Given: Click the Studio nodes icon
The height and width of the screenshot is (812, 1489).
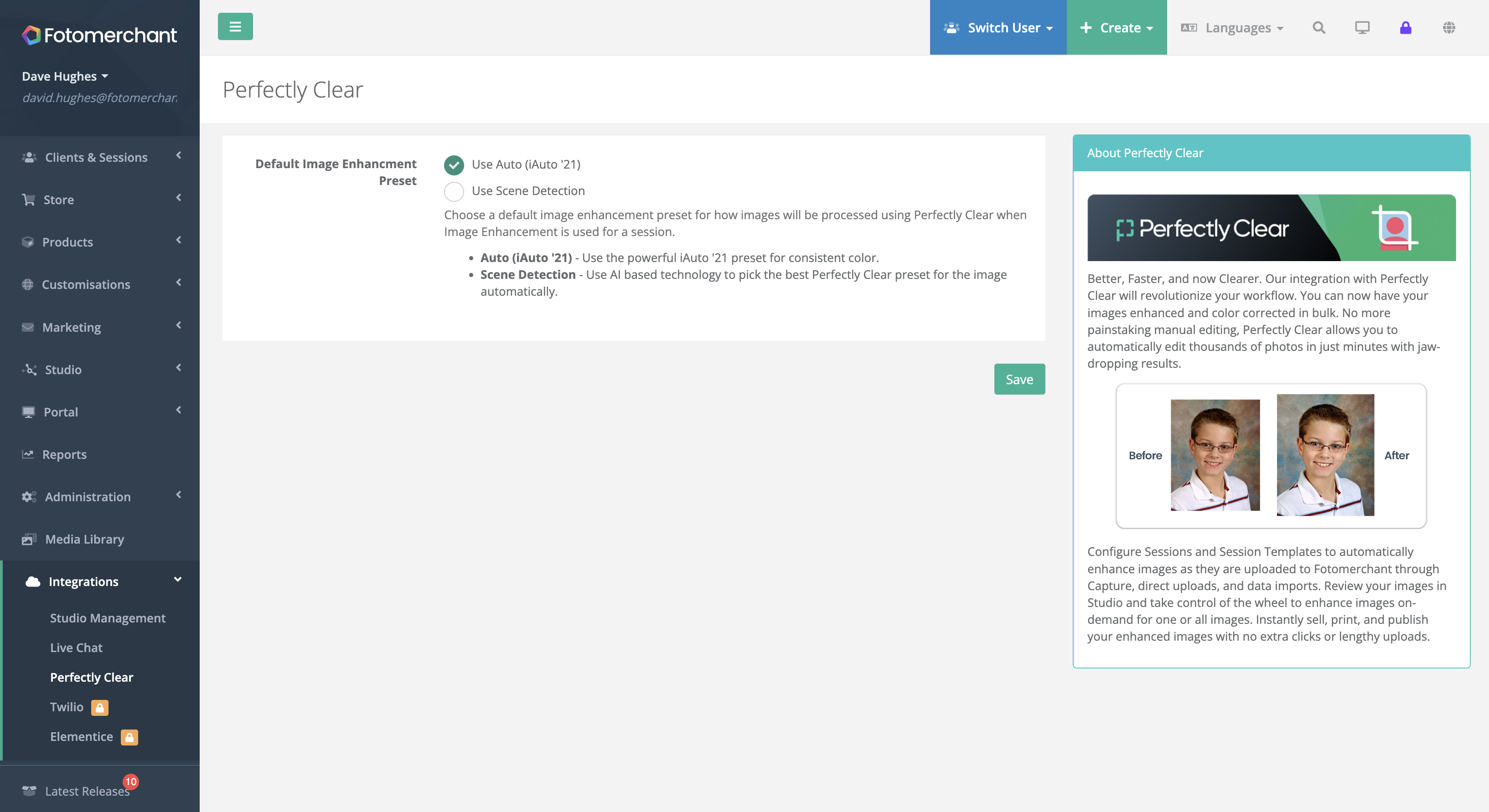Looking at the screenshot, I should click(x=29, y=370).
